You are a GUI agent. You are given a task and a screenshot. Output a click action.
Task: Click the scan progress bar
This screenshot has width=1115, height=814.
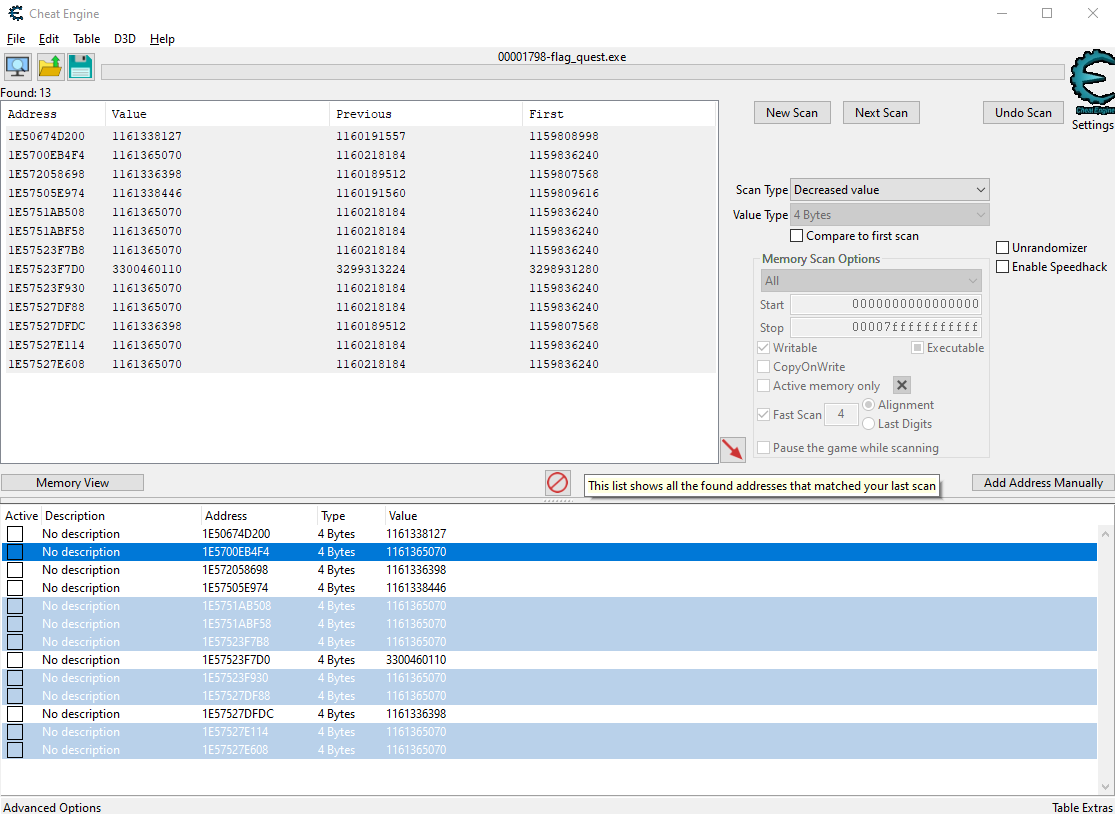(583, 72)
